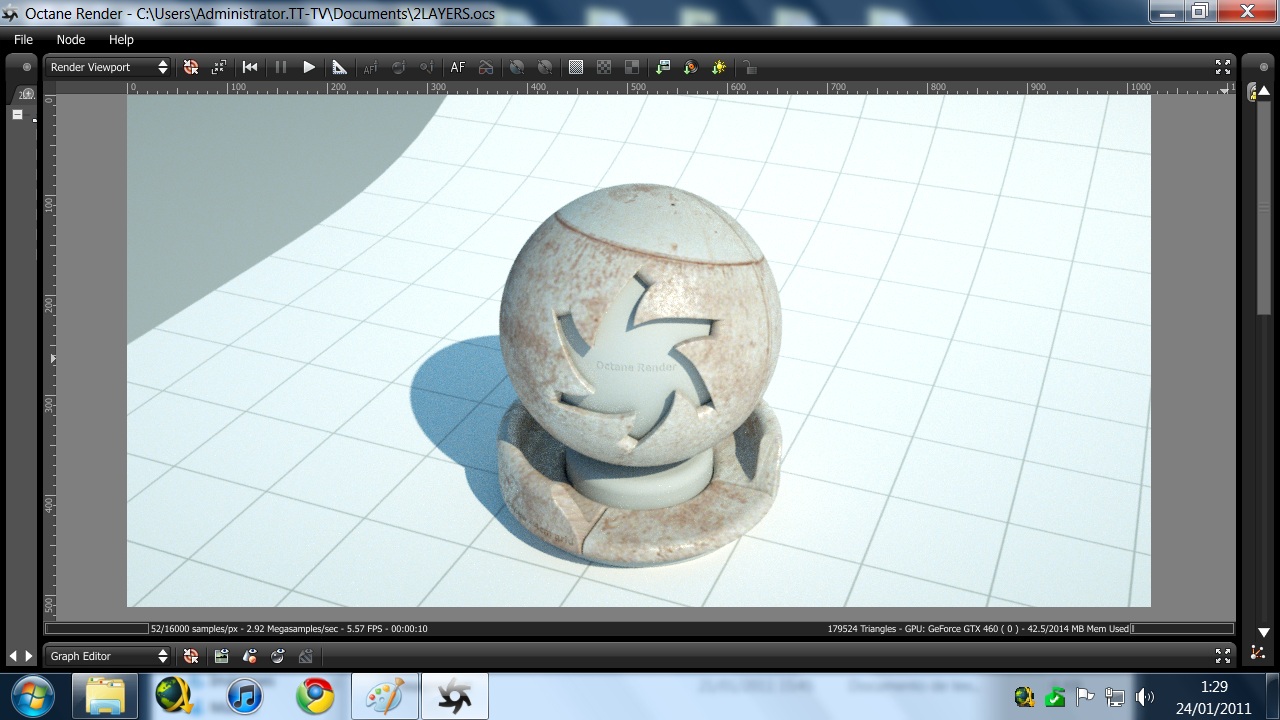
Task: Switch to Paint in the taskbar
Action: pos(385,696)
